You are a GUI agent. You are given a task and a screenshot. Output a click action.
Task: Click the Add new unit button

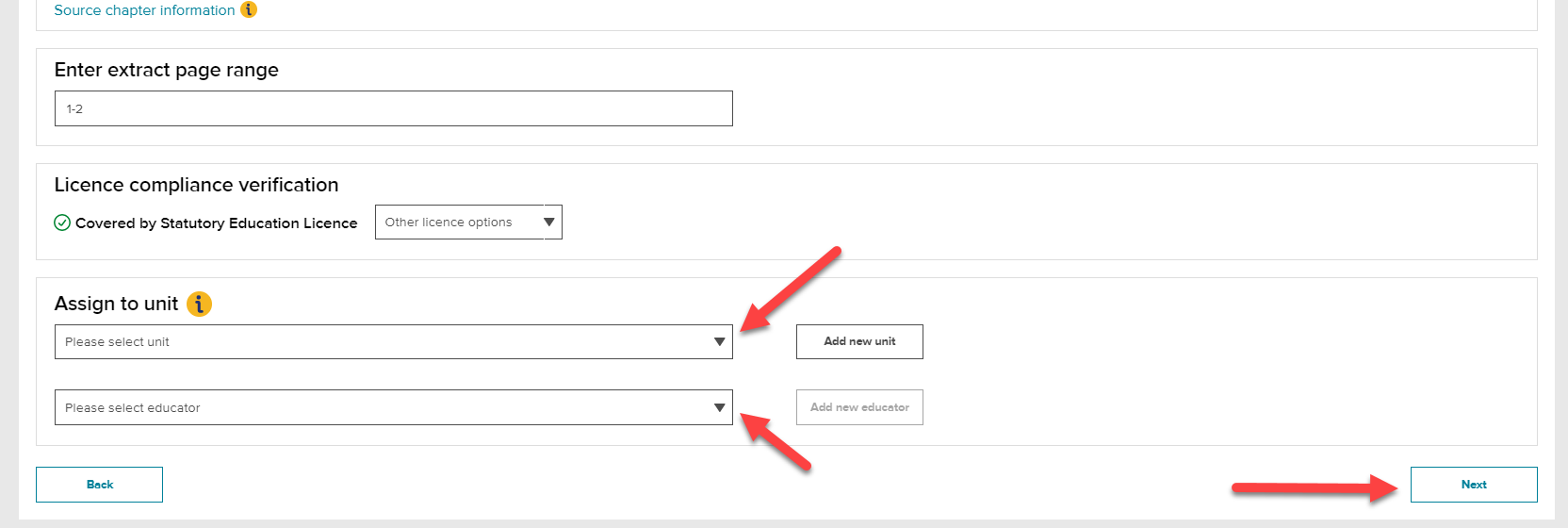pos(859,341)
